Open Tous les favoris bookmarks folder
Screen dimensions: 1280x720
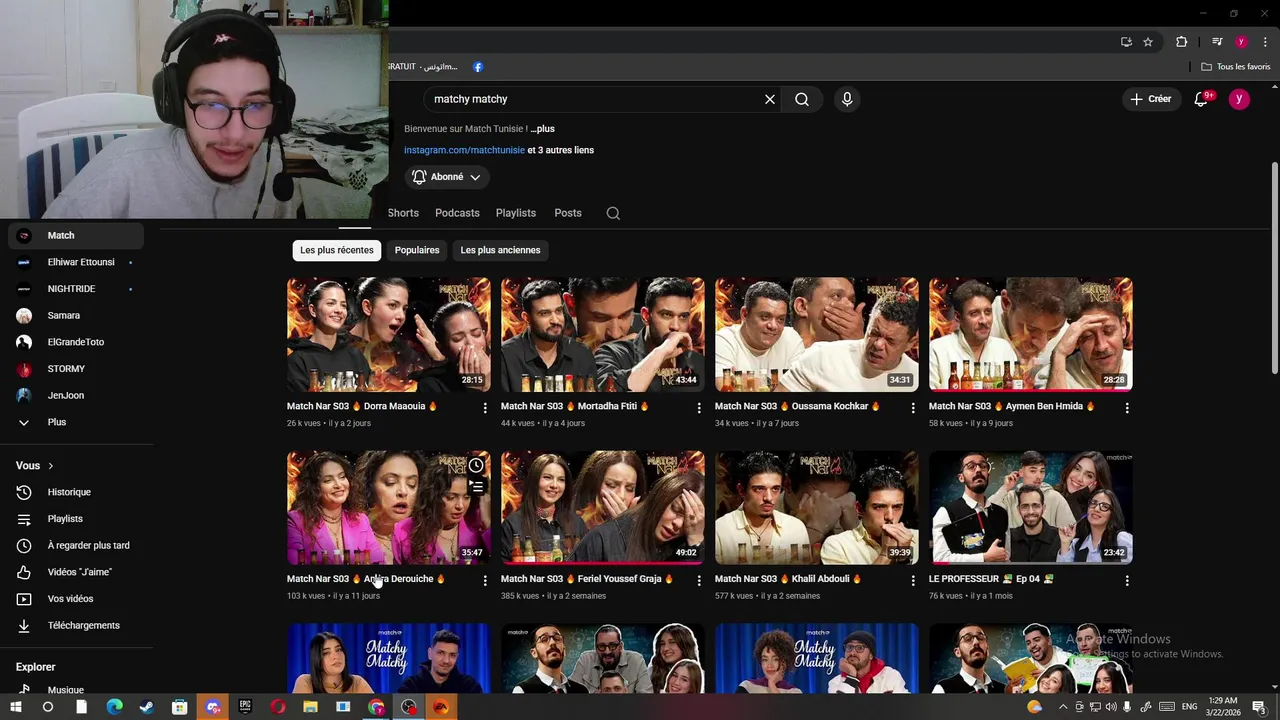[x=1236, y=67]
